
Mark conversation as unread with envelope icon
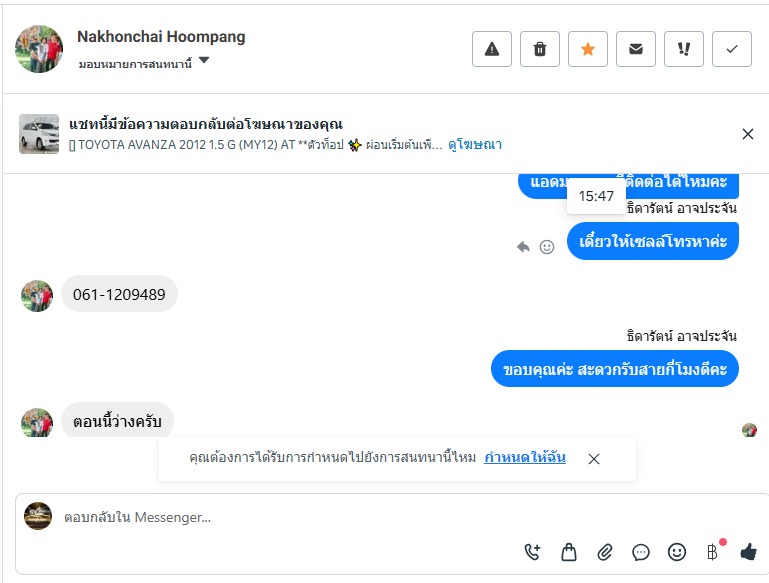[636, 49]
